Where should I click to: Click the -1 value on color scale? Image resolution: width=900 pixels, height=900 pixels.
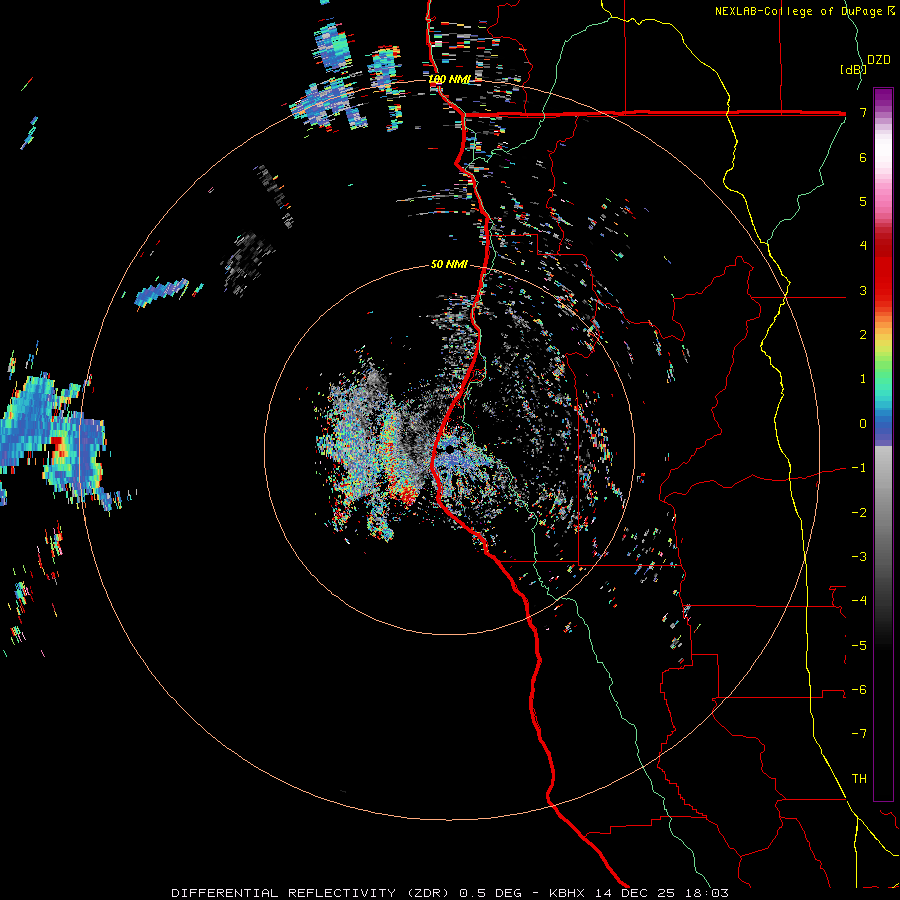pyautogui.click(x=859, y=467)
